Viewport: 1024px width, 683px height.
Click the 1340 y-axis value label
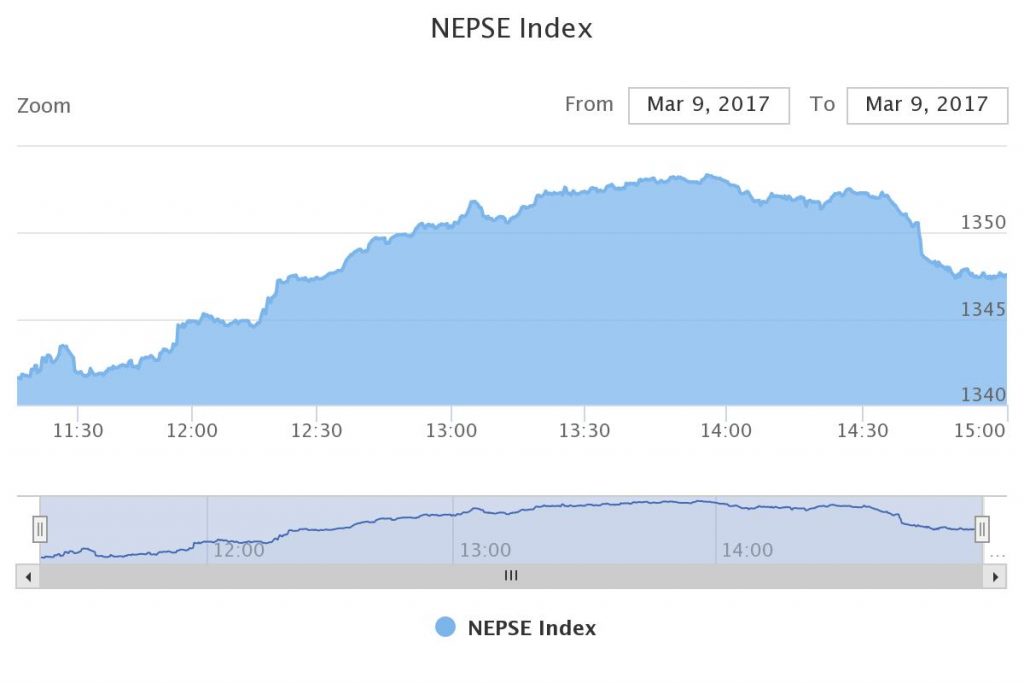coord(983,395)
